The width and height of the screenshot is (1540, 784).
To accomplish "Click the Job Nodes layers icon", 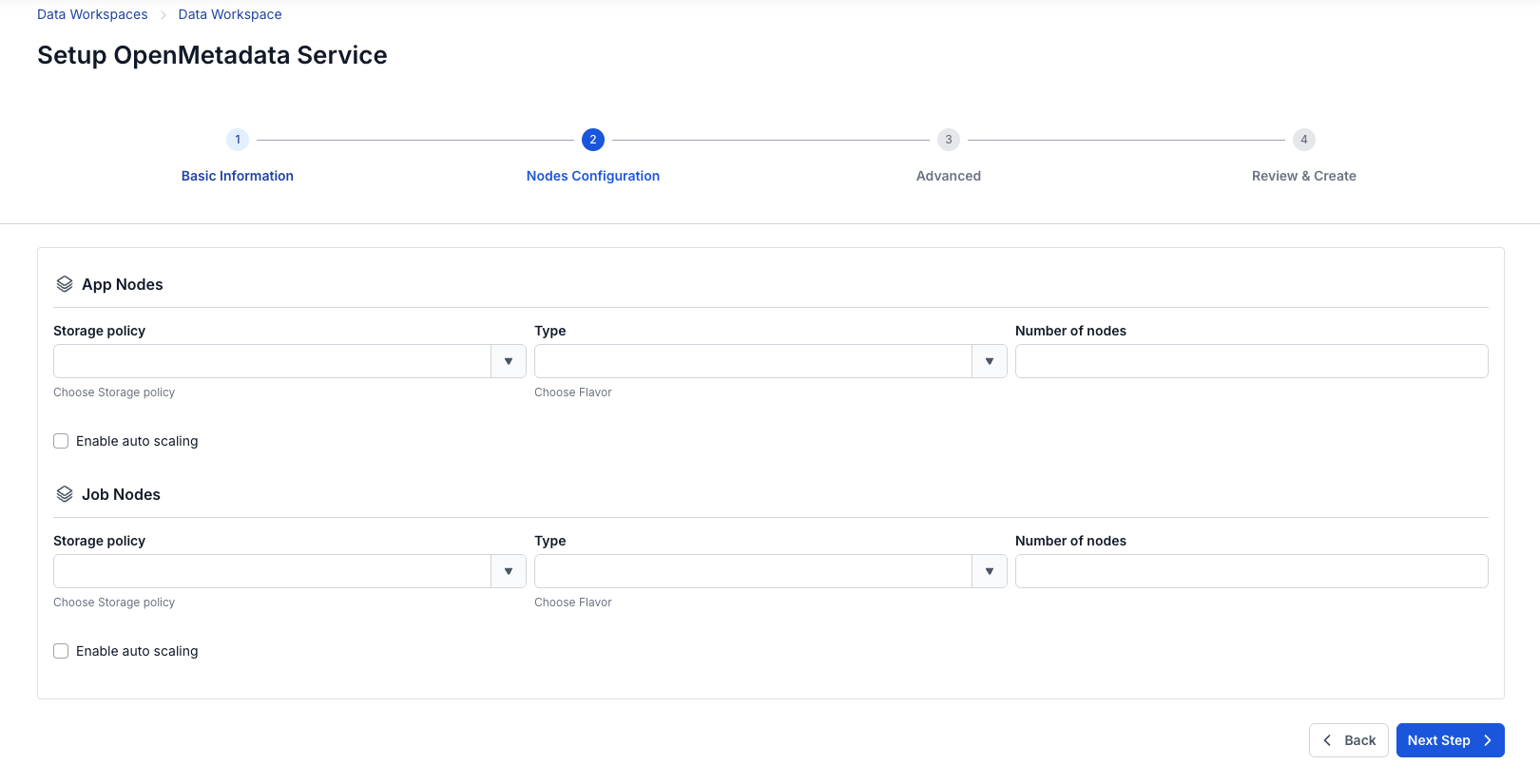I will (x=65, y=494).
